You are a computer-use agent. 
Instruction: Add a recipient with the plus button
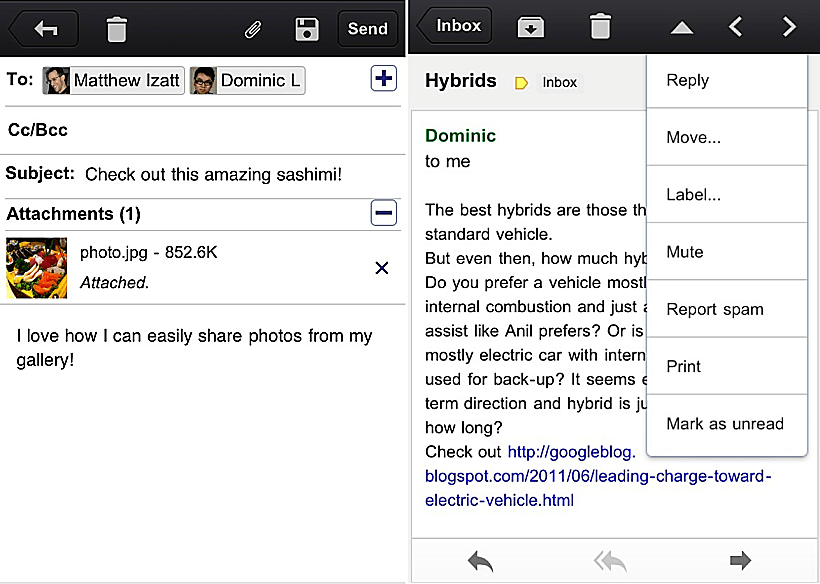click(383, 79)
